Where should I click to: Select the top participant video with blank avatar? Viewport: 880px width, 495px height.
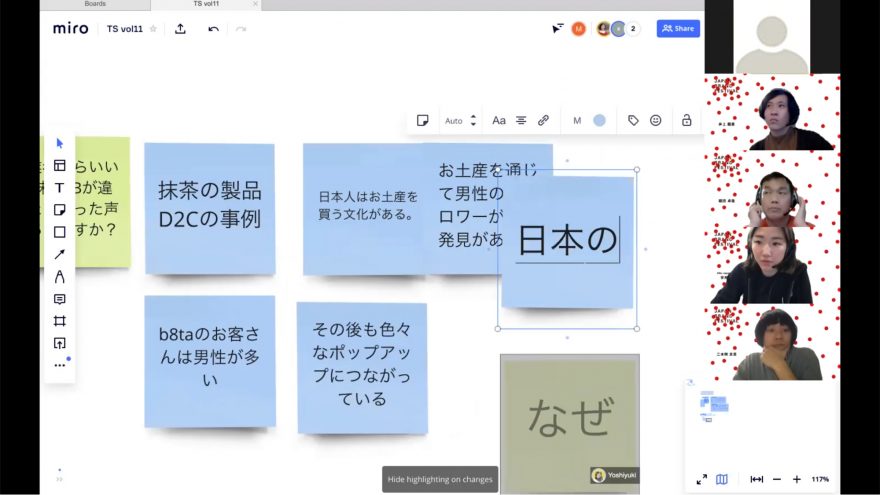[x=772, y=37]
